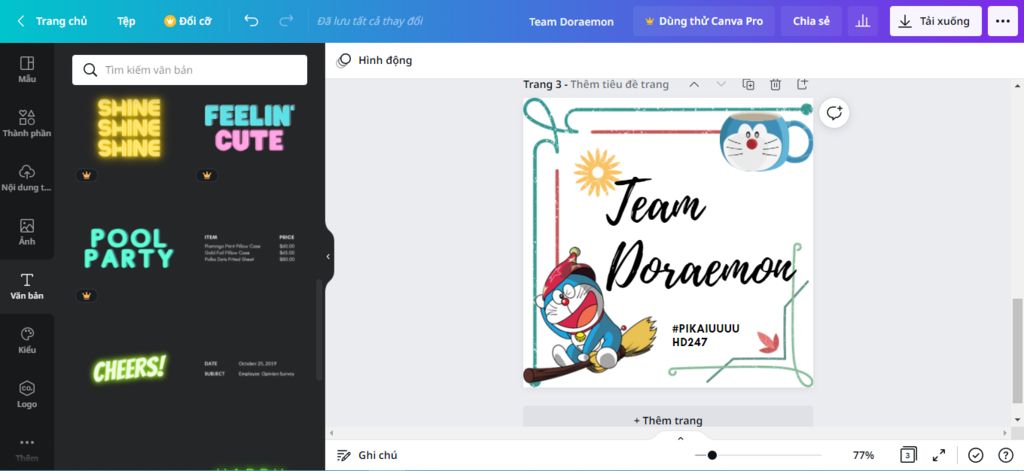Open the Thêm more sidebar item
The width and height of the screenshot is (1024, 471).
click(x=27, y=449)
